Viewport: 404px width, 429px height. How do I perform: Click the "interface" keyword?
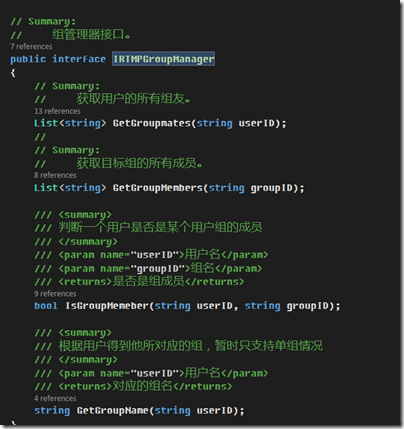point(79,59)
